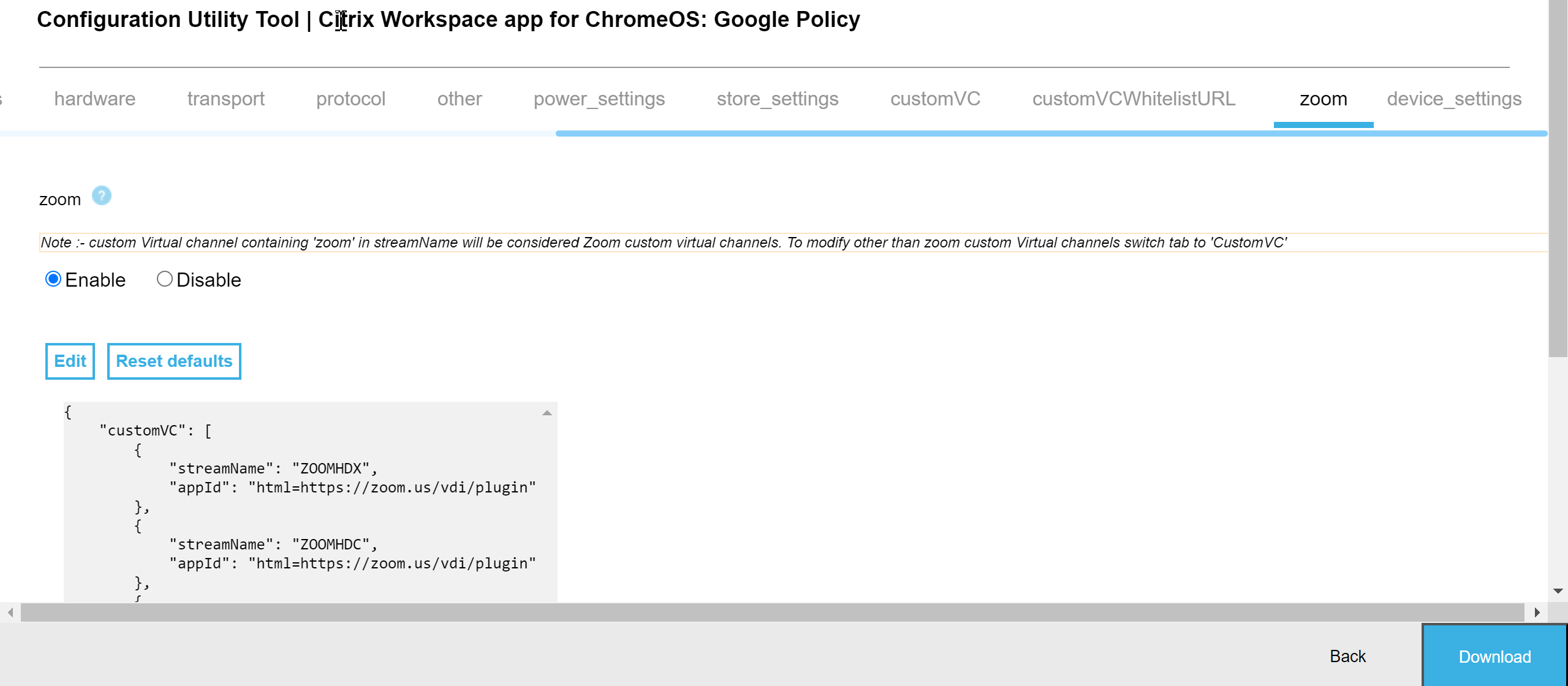Switch to power_settings tab

coord(599,99)
